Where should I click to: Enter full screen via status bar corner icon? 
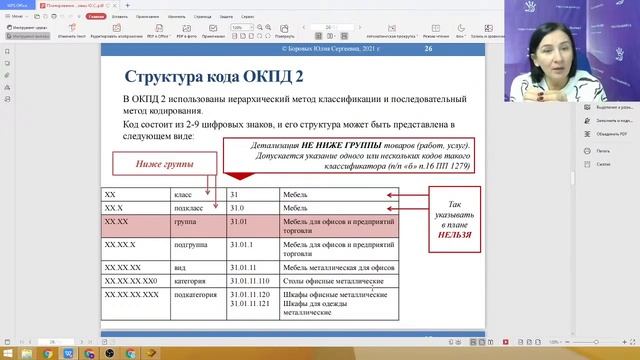[x=633, y=342]
